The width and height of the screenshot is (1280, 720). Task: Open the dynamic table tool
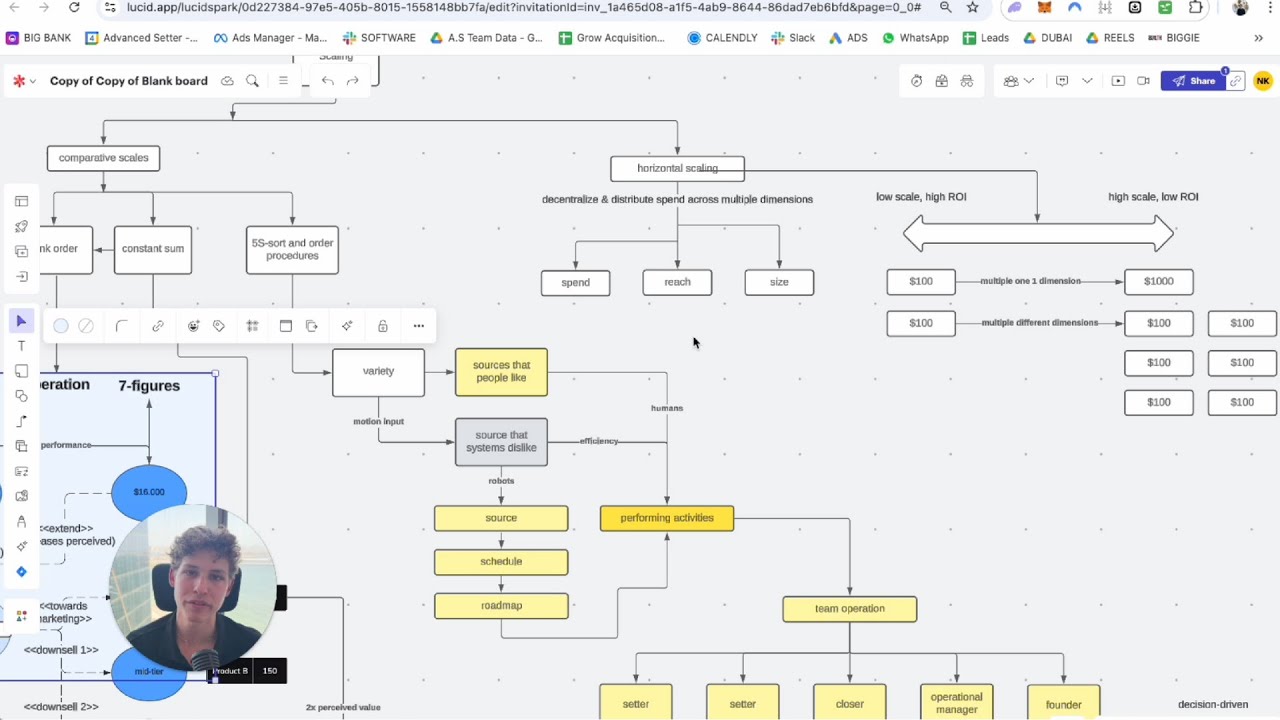[x=21, y=471]
